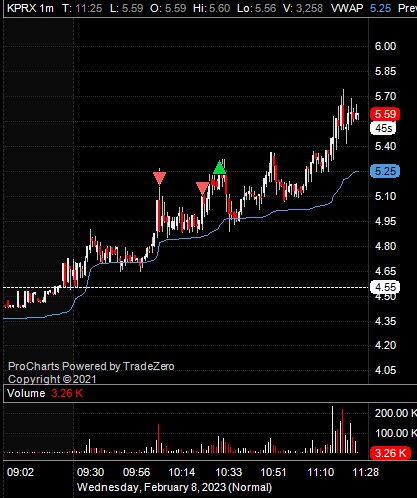Click the 200.00 K volume axis label
The height and width of the screenshot is (498, 417).
(x=395, y=413)
